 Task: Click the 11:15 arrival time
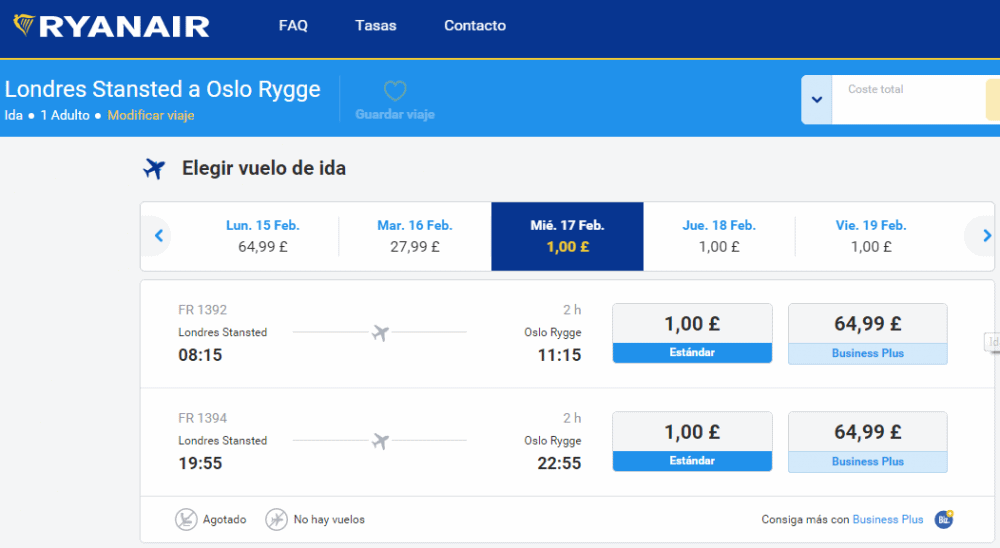tap(559, 355)
